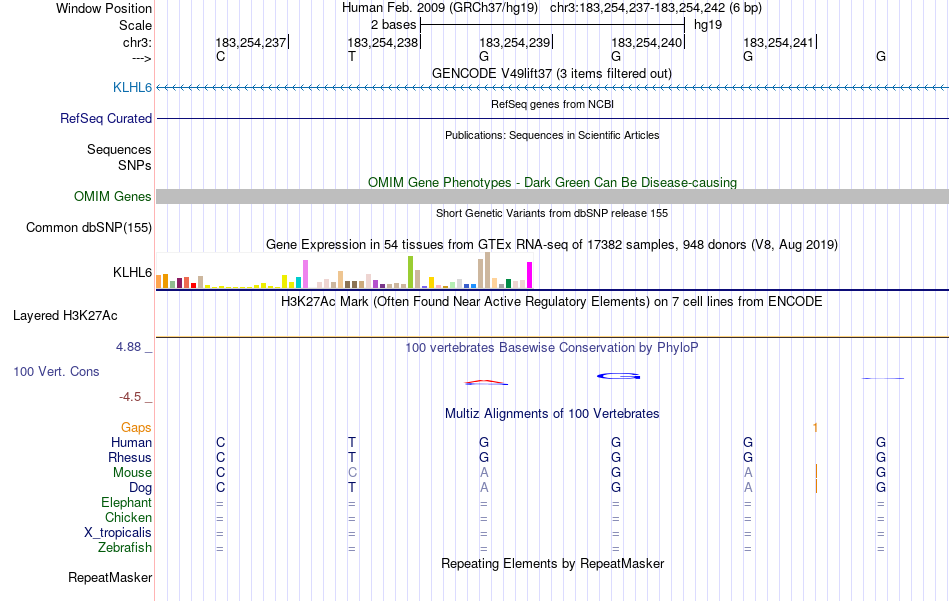This screenshot has width=950, height=601.
Task: Click the RefSeq Curated horizontal gene line
Action: 553,118
